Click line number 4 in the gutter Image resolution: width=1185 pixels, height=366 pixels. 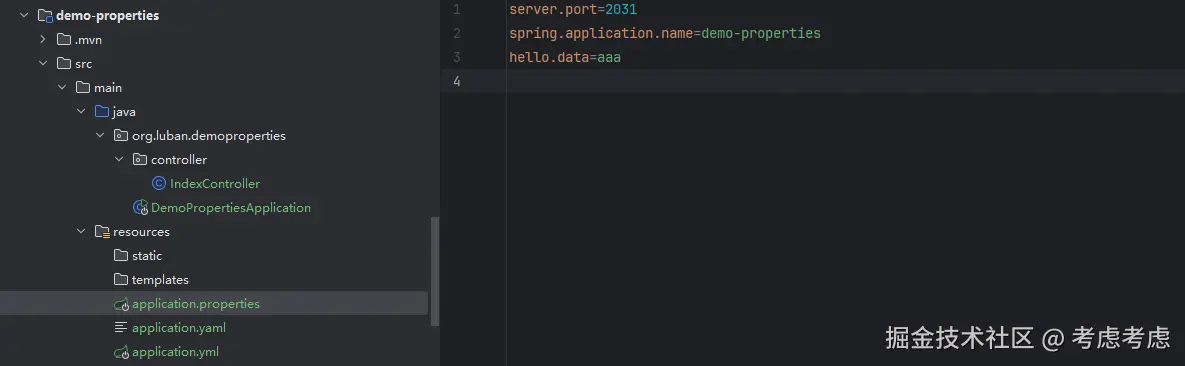pos(456,81)
